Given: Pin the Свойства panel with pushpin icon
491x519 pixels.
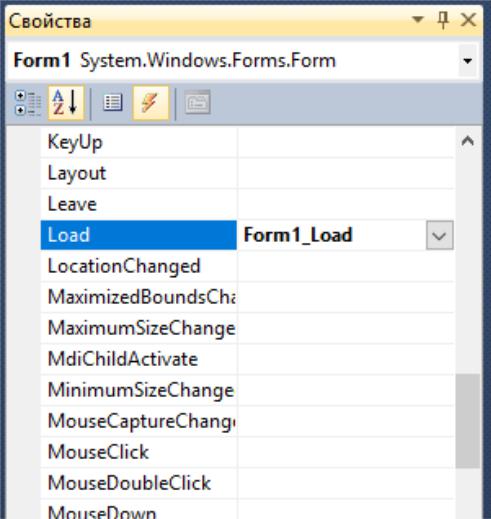Looking at the screenshot, I should point(443,20).
